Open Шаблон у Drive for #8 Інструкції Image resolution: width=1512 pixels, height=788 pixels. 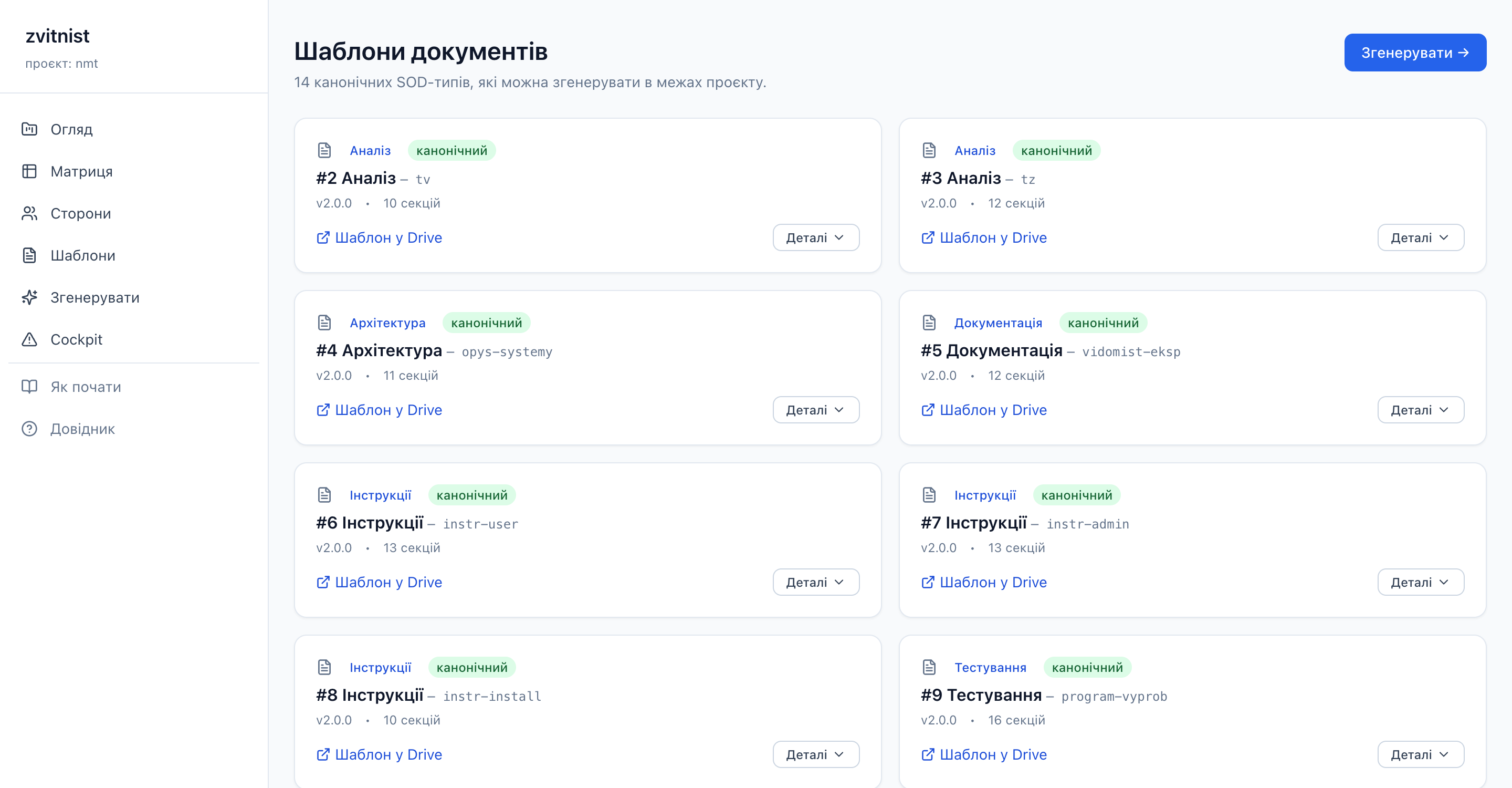(379, 754)
